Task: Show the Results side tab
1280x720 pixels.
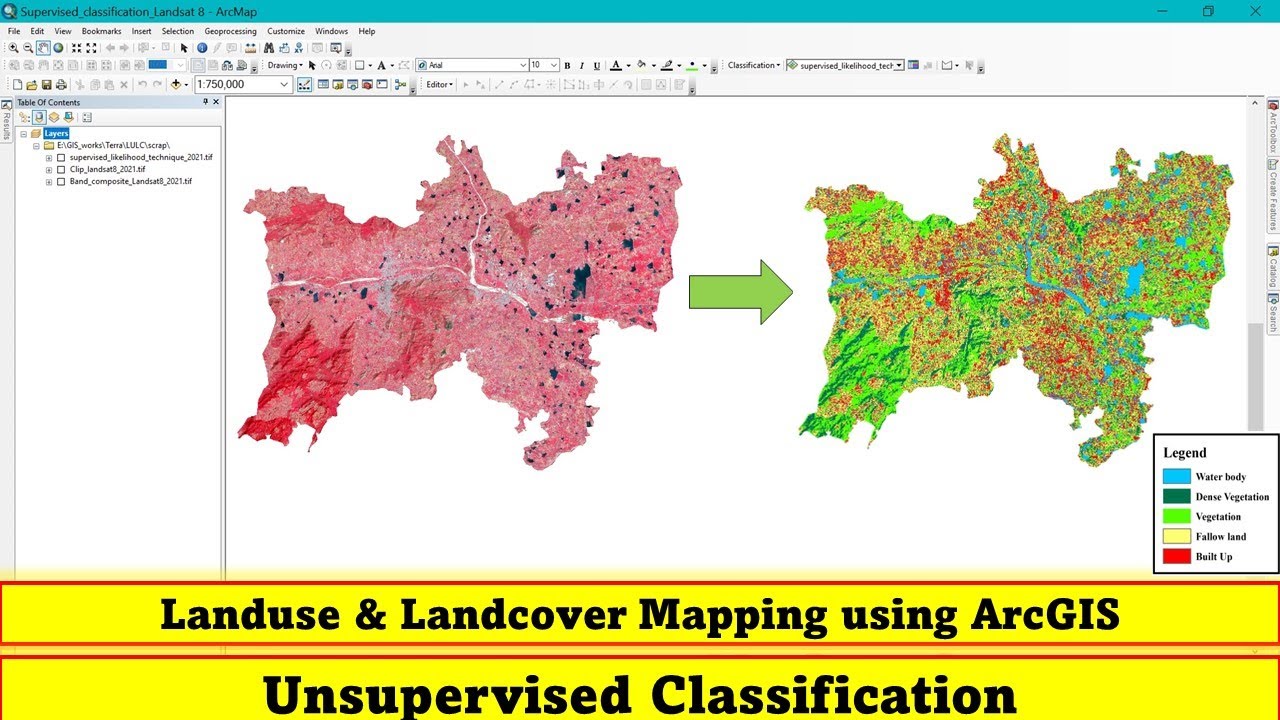Action: [6, 121]
